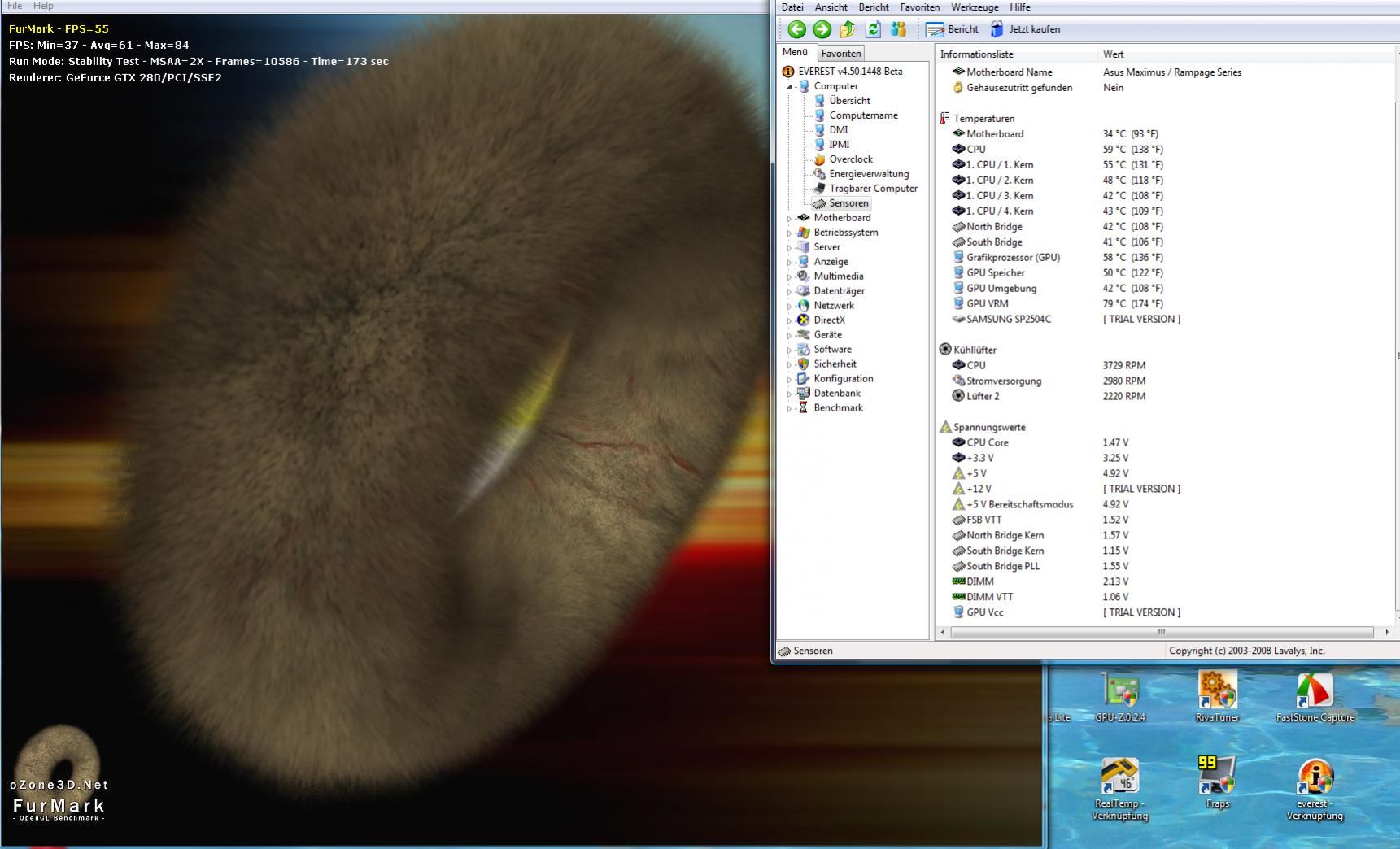
Task: Open FurMark File menu
Action: [15, 6]
